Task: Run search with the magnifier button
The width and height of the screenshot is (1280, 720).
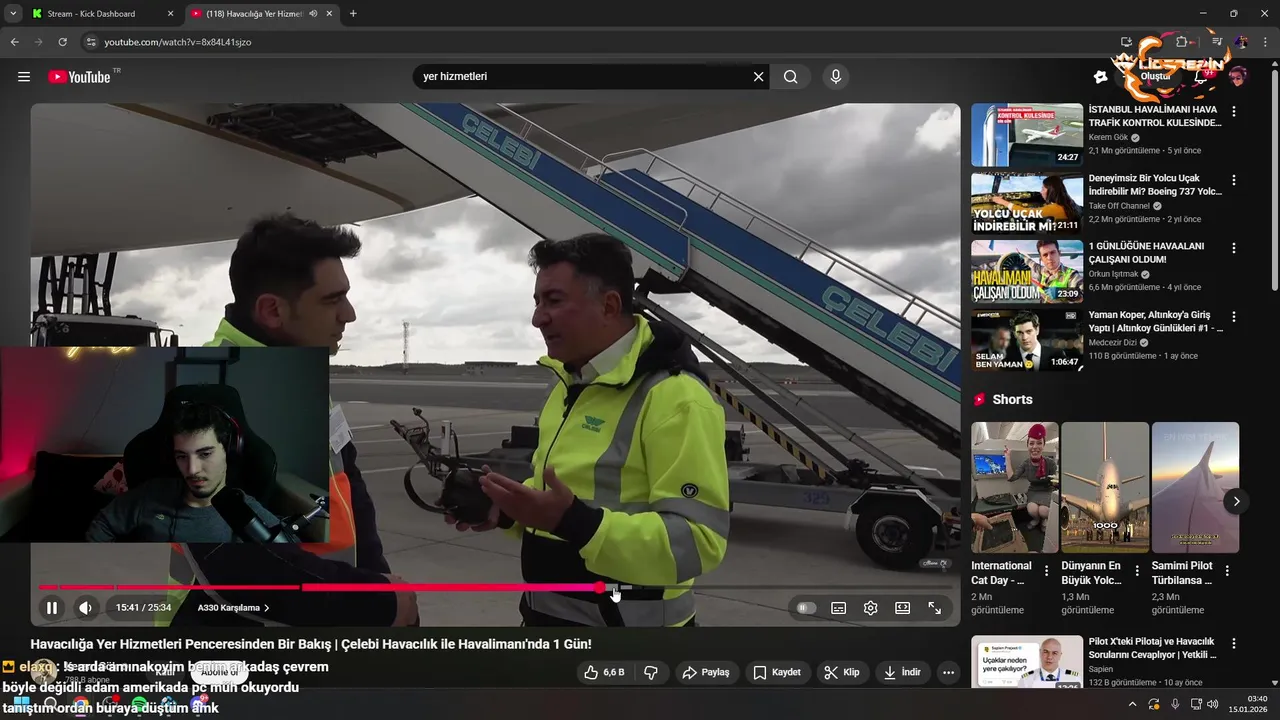Action: [791, 77]
